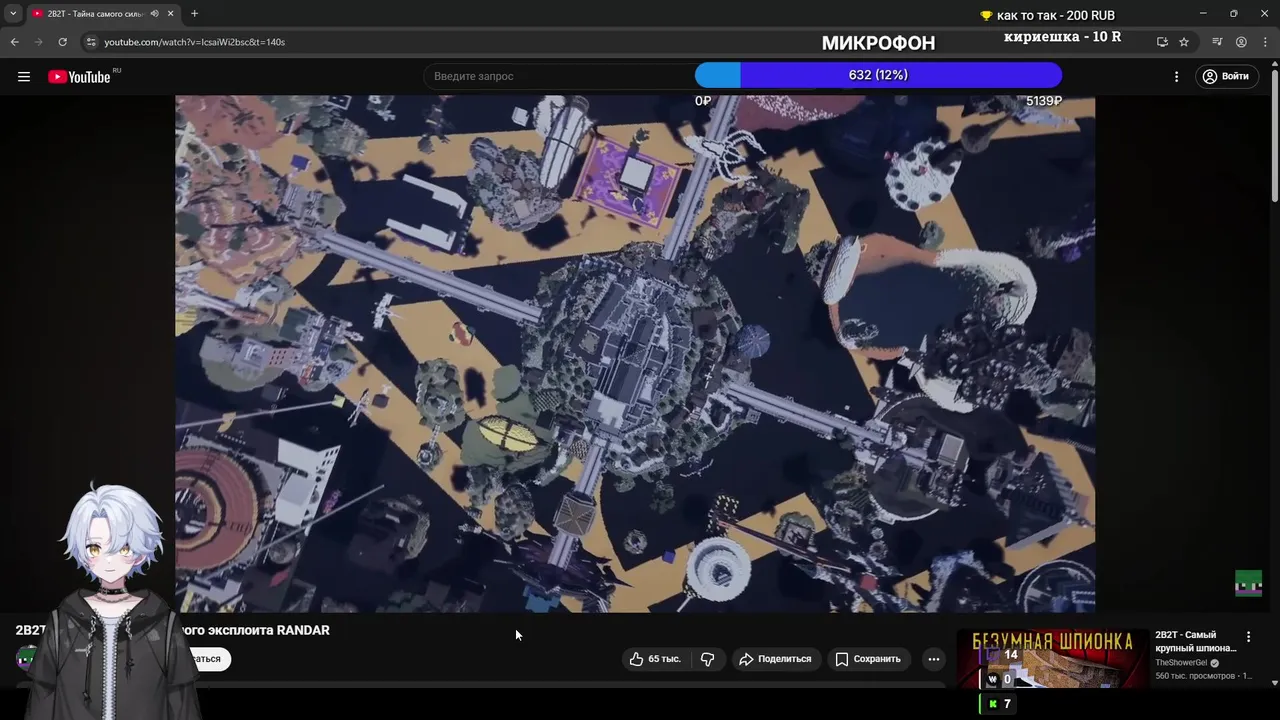Viewport: 1280px width, 720px height.
Task: Click the 560 тыс. просмотров view count text
Action: pos(1197,676)
